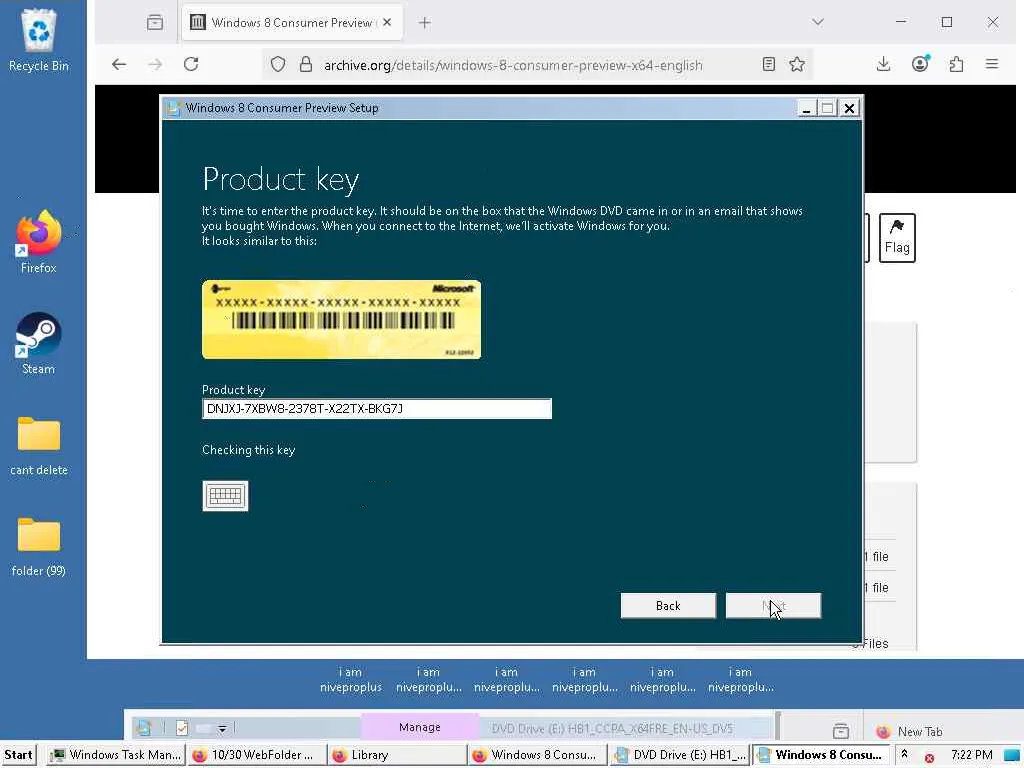The height and width of the screenshot is (768, 1024).
Task: Open the on-screen keyboard icon in Setup
Action: coord(225,496)
